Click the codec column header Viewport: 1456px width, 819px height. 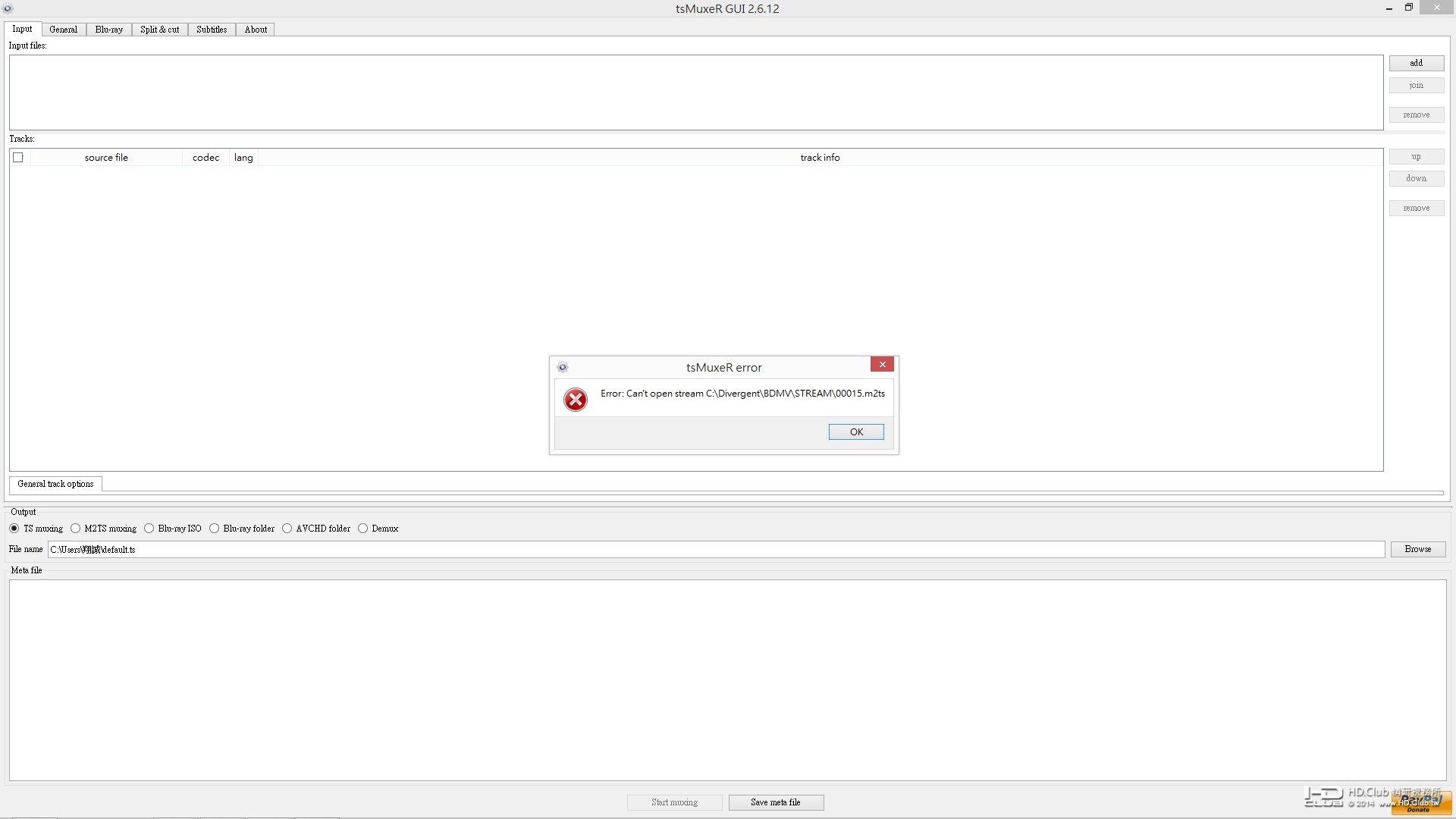(x=206, y=157)
